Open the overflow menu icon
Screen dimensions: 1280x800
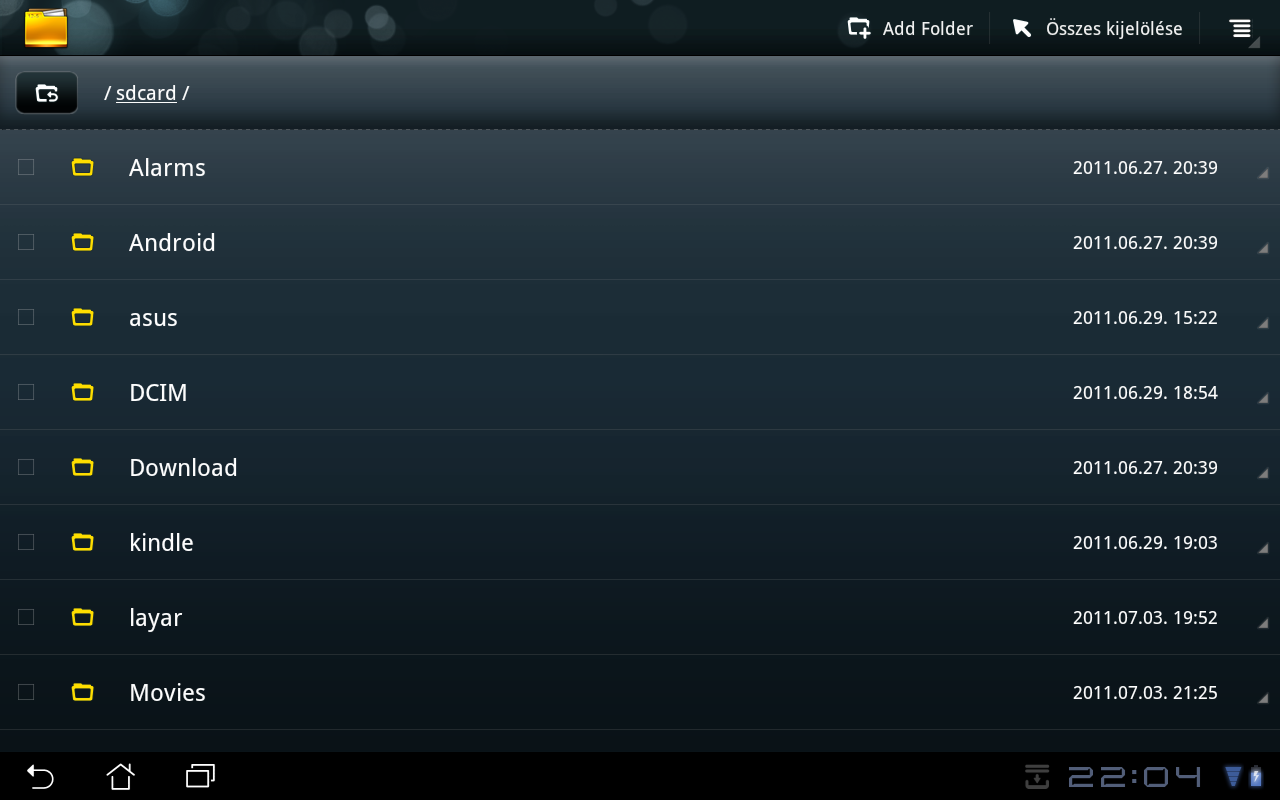click(1241, 28)
